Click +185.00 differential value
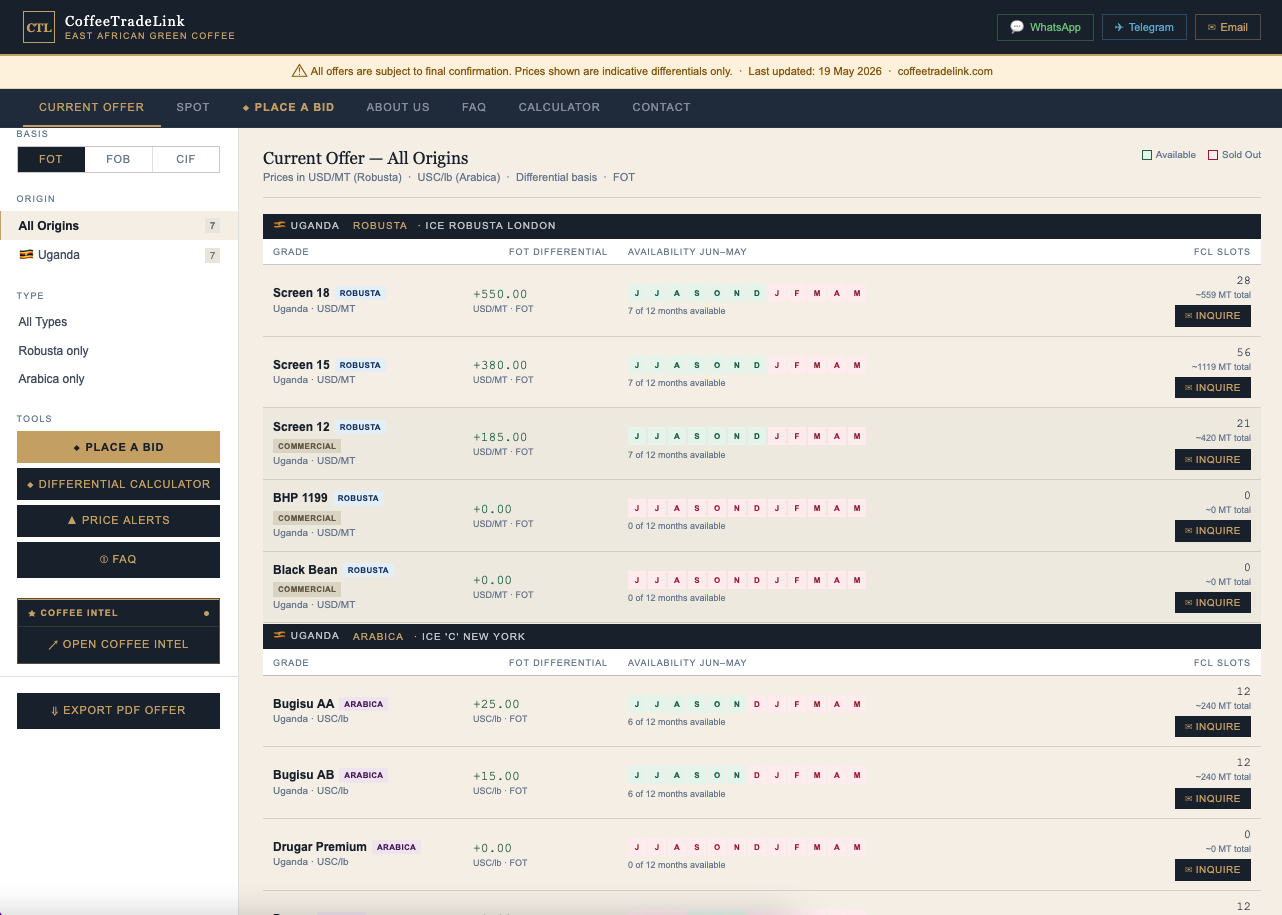This screenshot has width=1282, height=915. 500,437
